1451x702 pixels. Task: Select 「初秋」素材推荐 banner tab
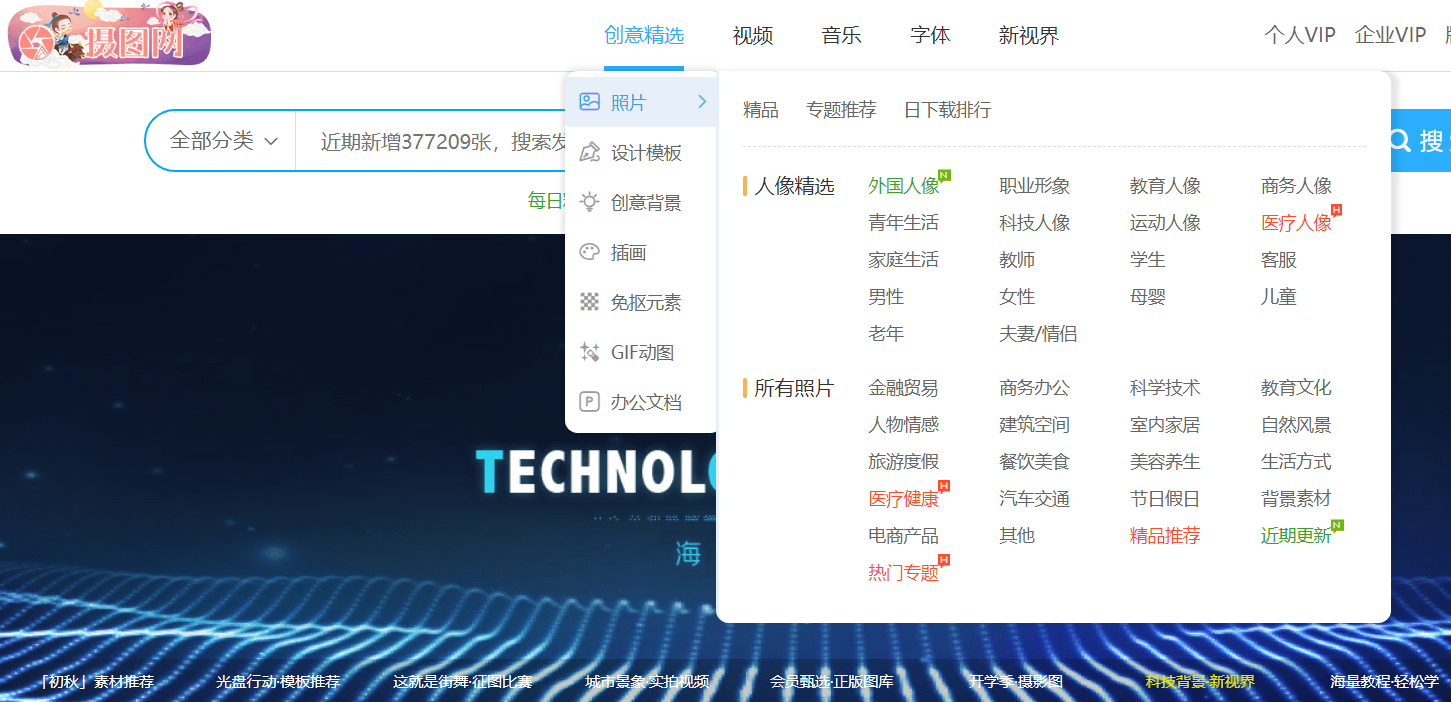tap(96, 682)
